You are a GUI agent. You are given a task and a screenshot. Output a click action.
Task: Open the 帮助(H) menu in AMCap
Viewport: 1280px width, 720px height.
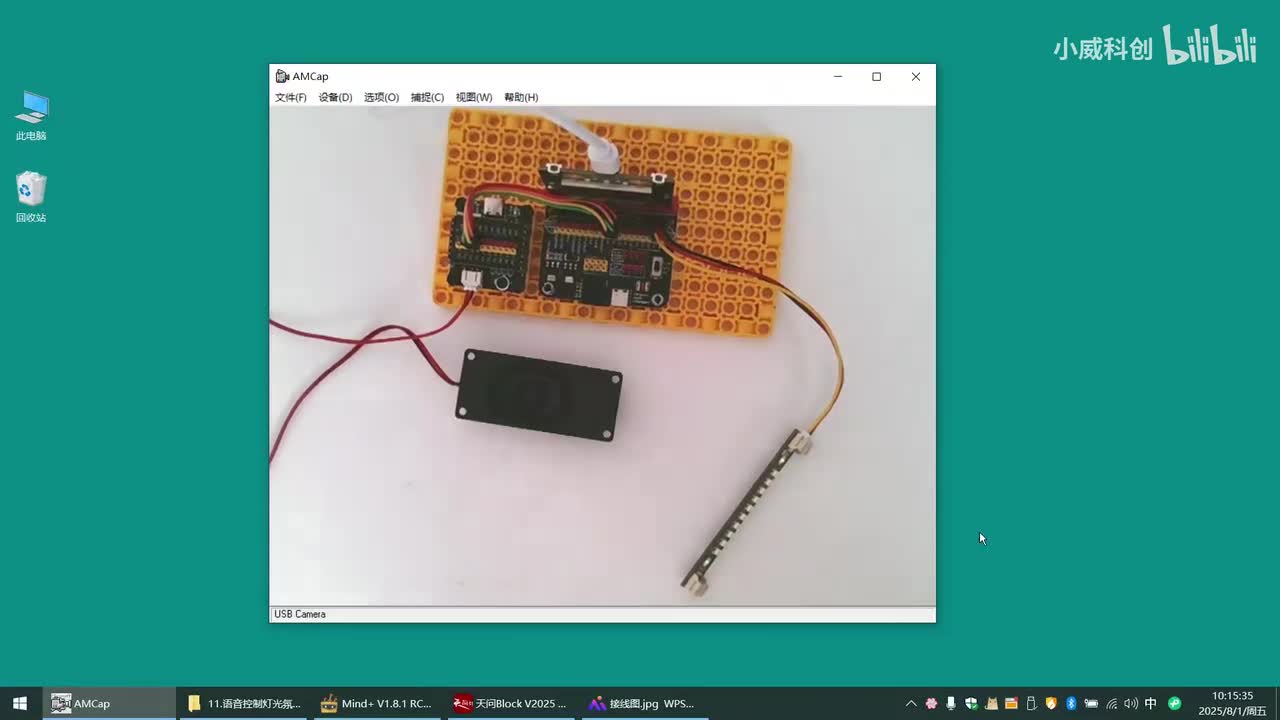pyautogui.click(x=521, y=97)
